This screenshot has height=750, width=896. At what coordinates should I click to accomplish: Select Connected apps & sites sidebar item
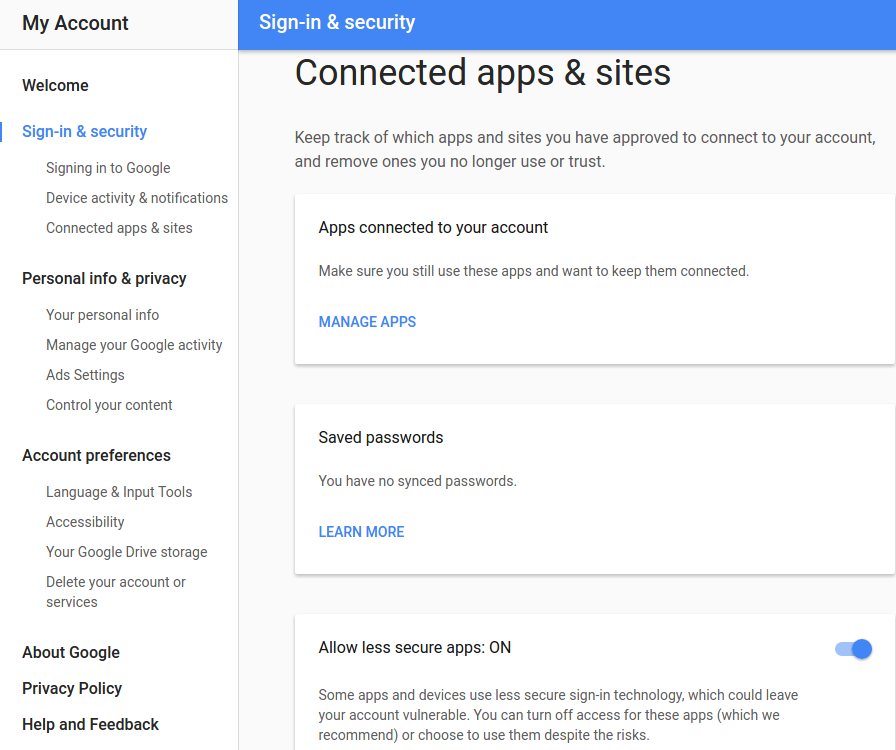coord(119,228)
